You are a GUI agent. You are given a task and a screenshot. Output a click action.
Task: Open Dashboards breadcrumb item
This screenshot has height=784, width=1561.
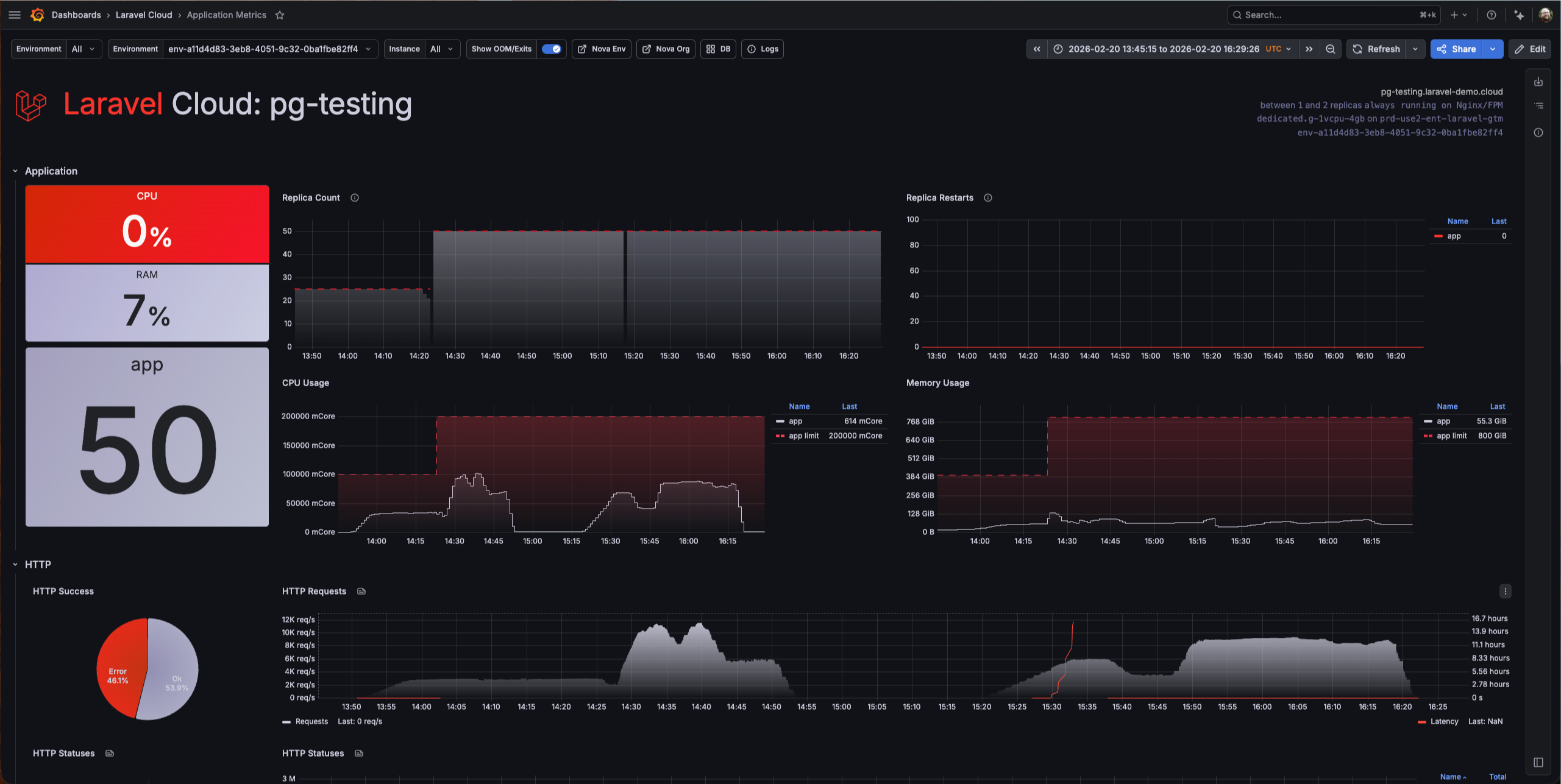tap(76, 15)
